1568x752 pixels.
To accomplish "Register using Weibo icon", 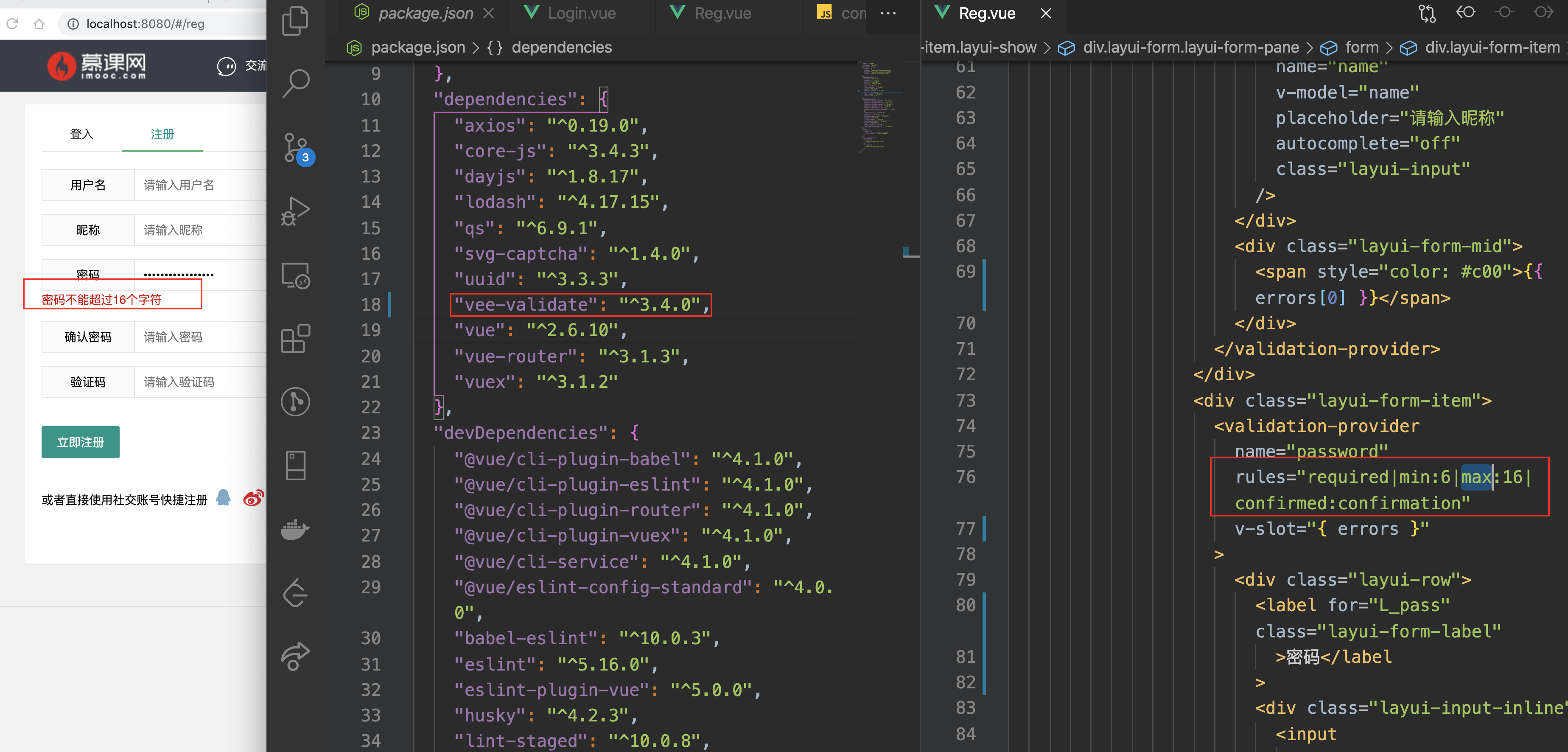I will [x=253, y=497].
